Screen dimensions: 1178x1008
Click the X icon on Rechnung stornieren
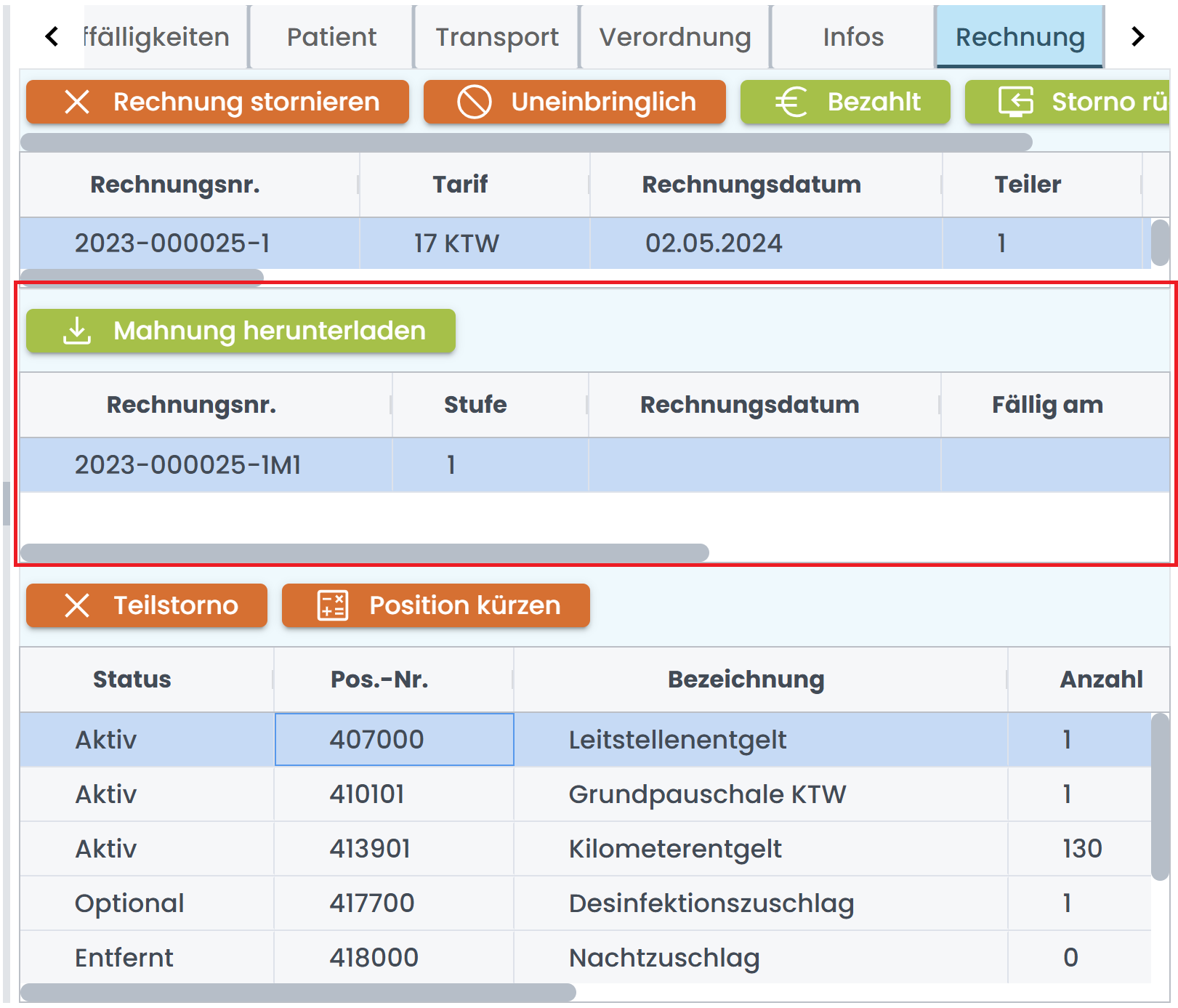[x=77, y=102]
